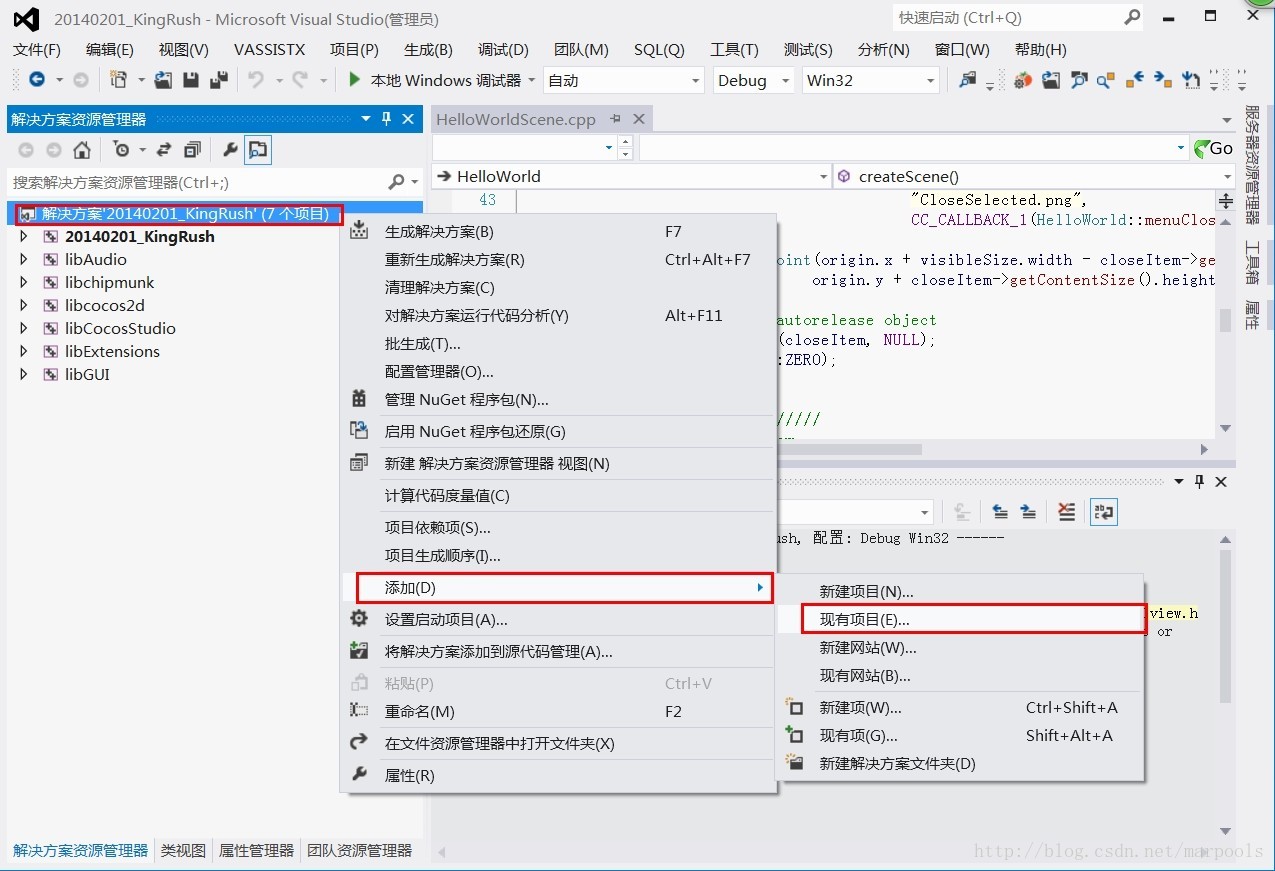The image size is (1275, 871).
Task: Expand the 20140201_KingRush project node
Action: (x=24, y=237)
